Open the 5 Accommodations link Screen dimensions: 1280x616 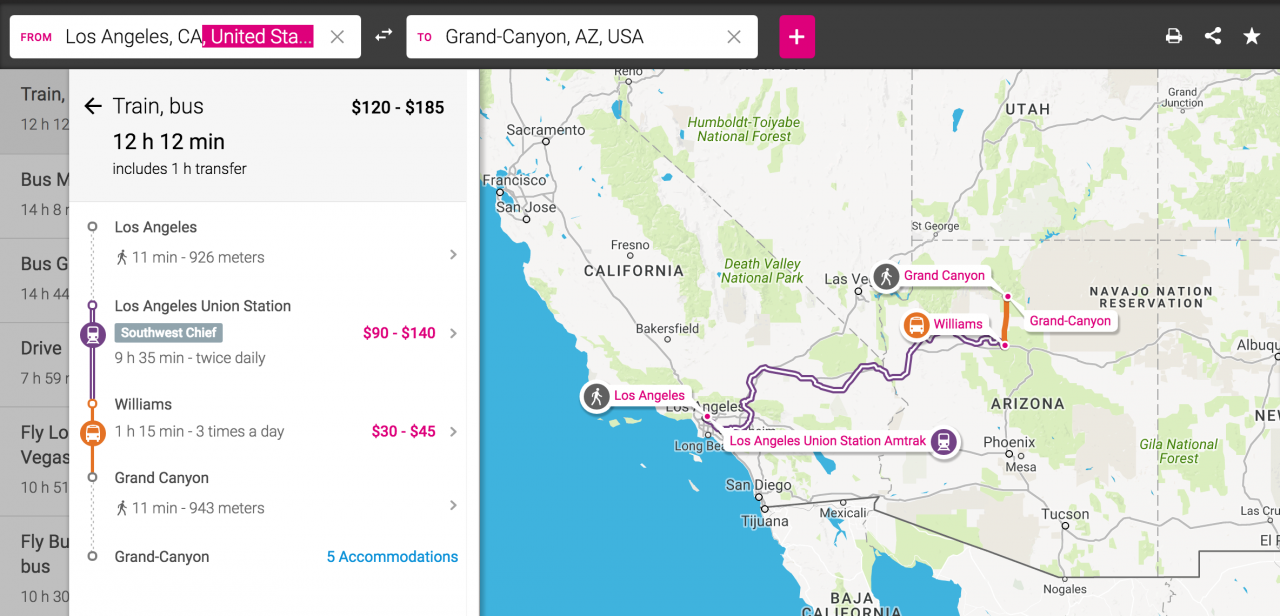[x=392, y=557]
